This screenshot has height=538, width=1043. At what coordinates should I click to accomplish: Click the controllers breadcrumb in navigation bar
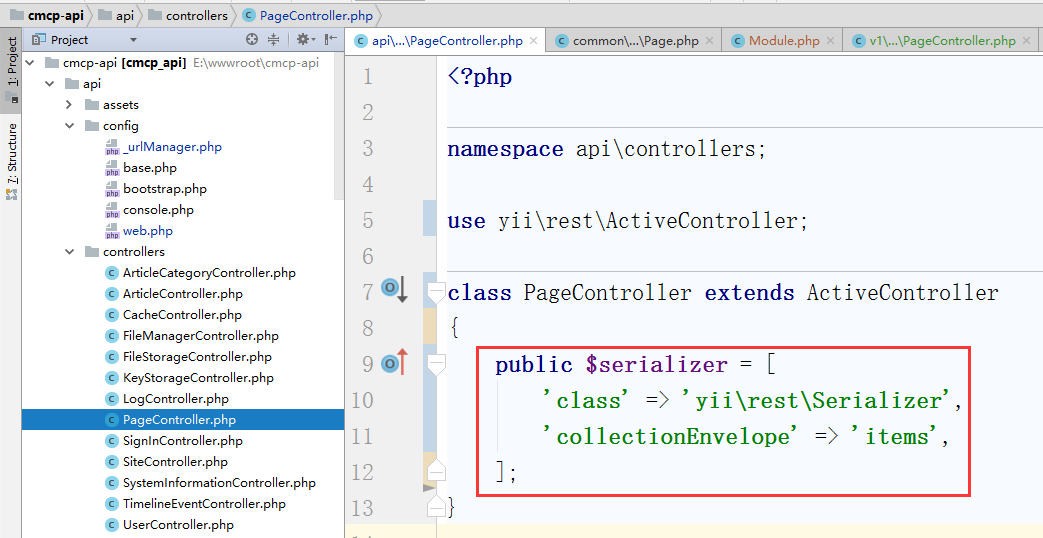[196, 15]
